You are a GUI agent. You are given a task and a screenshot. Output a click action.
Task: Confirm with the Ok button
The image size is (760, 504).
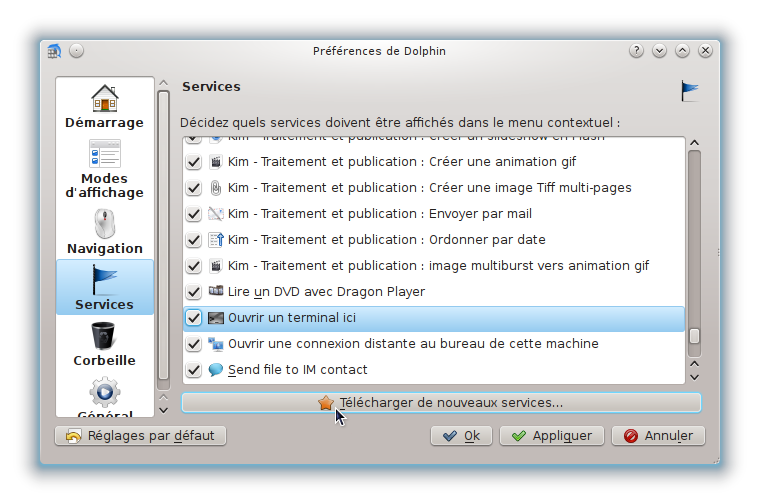[x=461, y=436]
